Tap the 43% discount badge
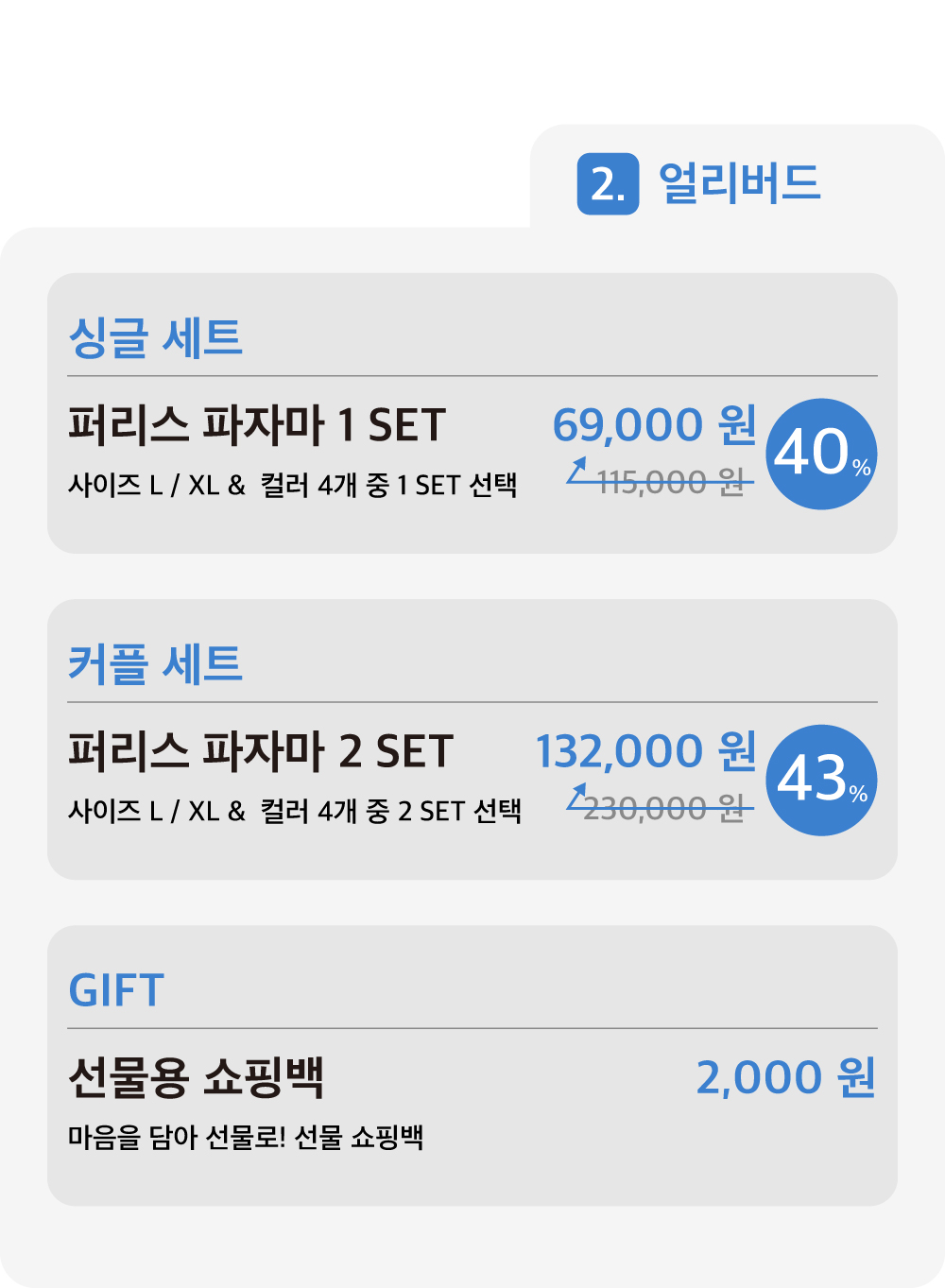This screenshot has width=945, height=1288. tap(821, 780)
